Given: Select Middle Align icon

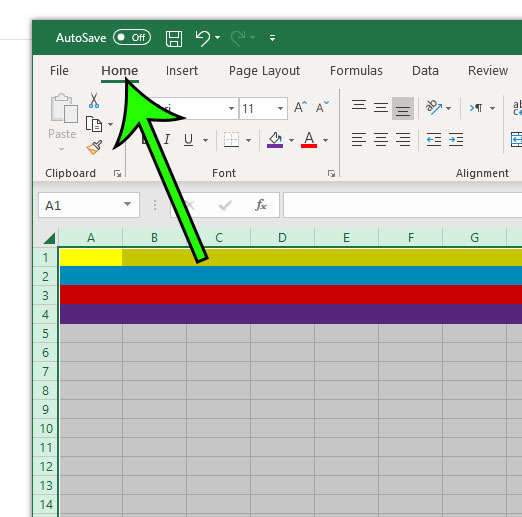Looking at the screenshot, I should point(380,108).
